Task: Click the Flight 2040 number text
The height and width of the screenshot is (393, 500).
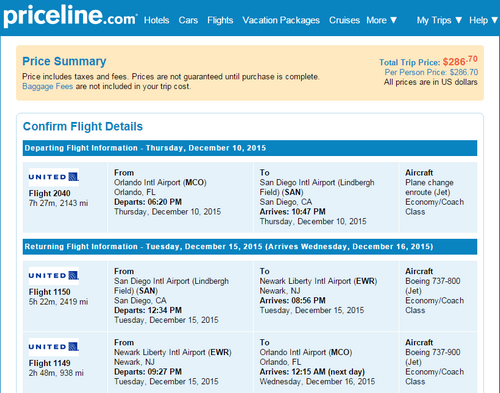Action: [x=49, y=193]
